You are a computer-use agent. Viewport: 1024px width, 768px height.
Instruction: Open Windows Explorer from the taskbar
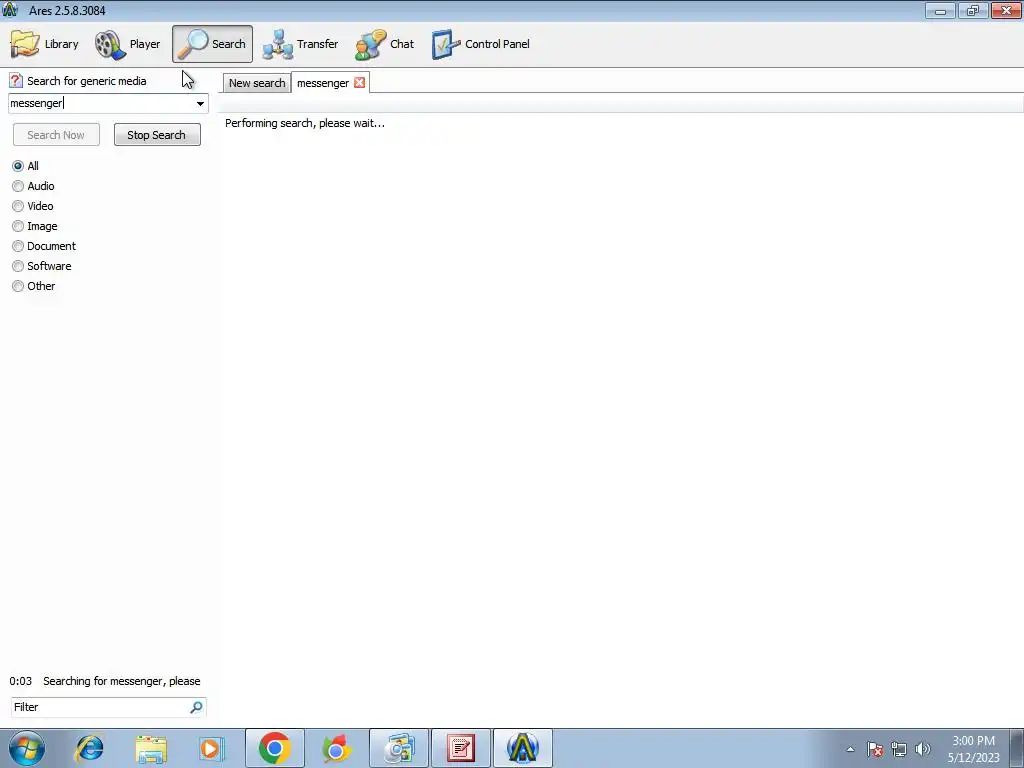[151, 748]
